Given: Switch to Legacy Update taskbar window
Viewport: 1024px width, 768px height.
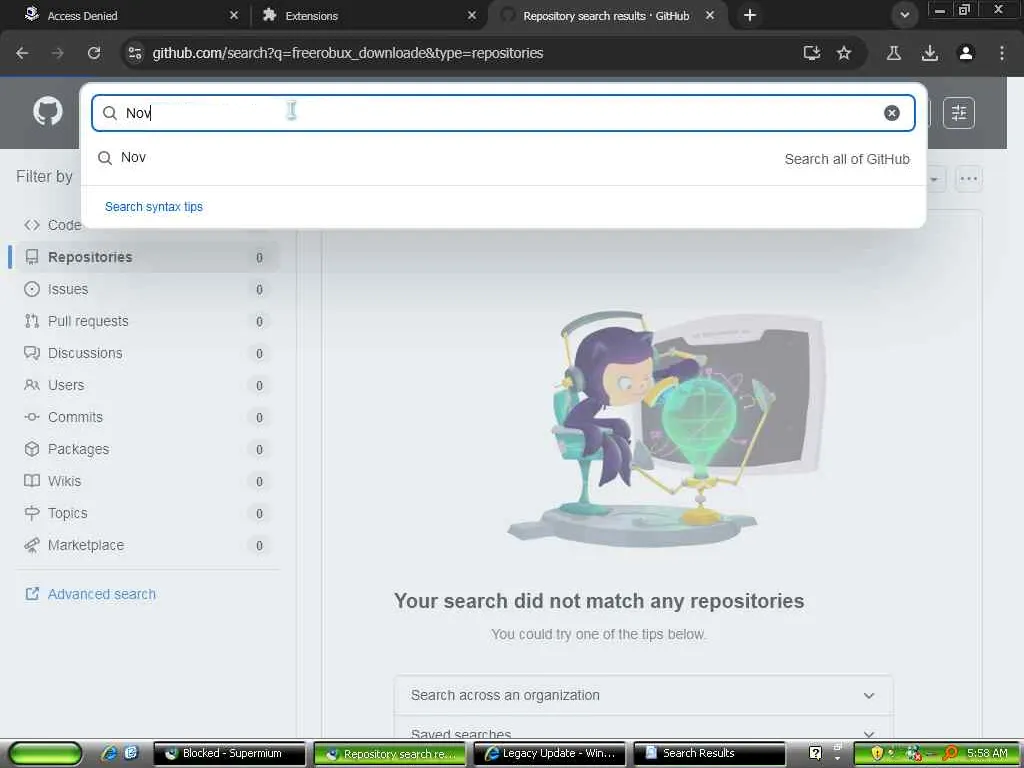Looking at the screenshot, I should click(550, 754).
